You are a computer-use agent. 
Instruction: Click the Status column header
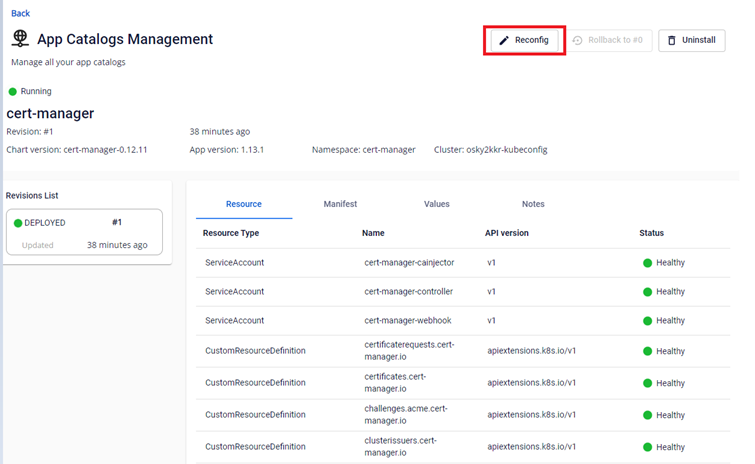651,233
